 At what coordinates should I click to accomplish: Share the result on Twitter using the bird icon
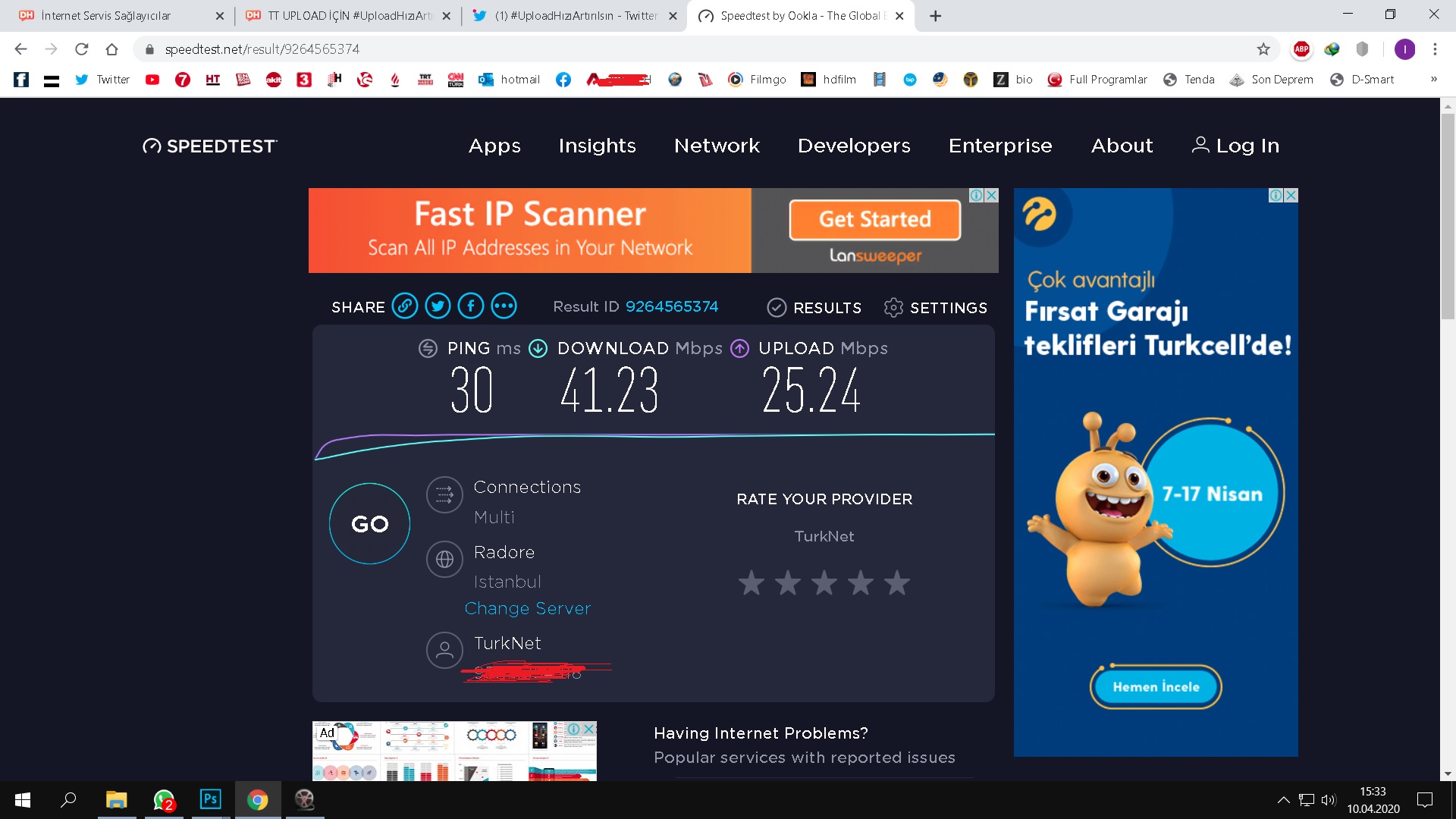point(438,306)
